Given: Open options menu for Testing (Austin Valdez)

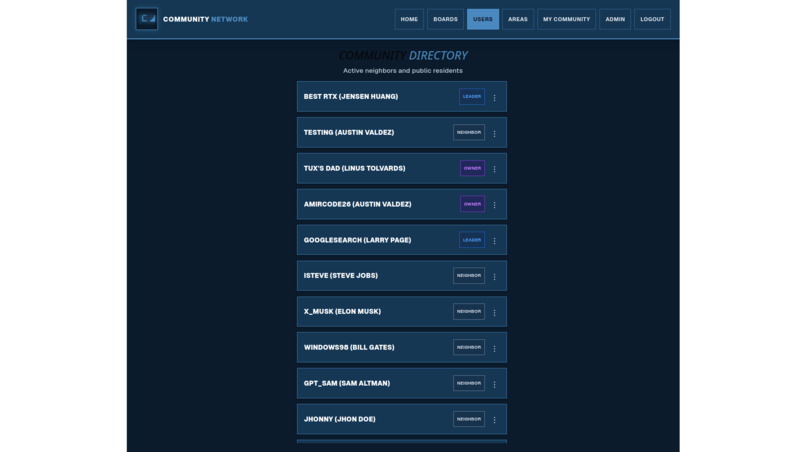Looking at the screenshot, I should click(x=494, y=133).
